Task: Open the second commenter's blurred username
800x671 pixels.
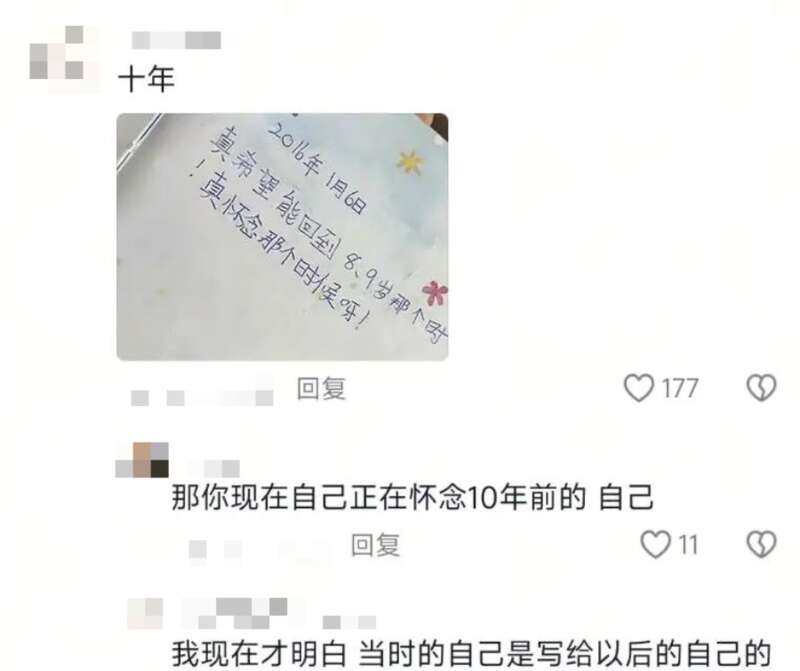Action: [x=214, y=468]
